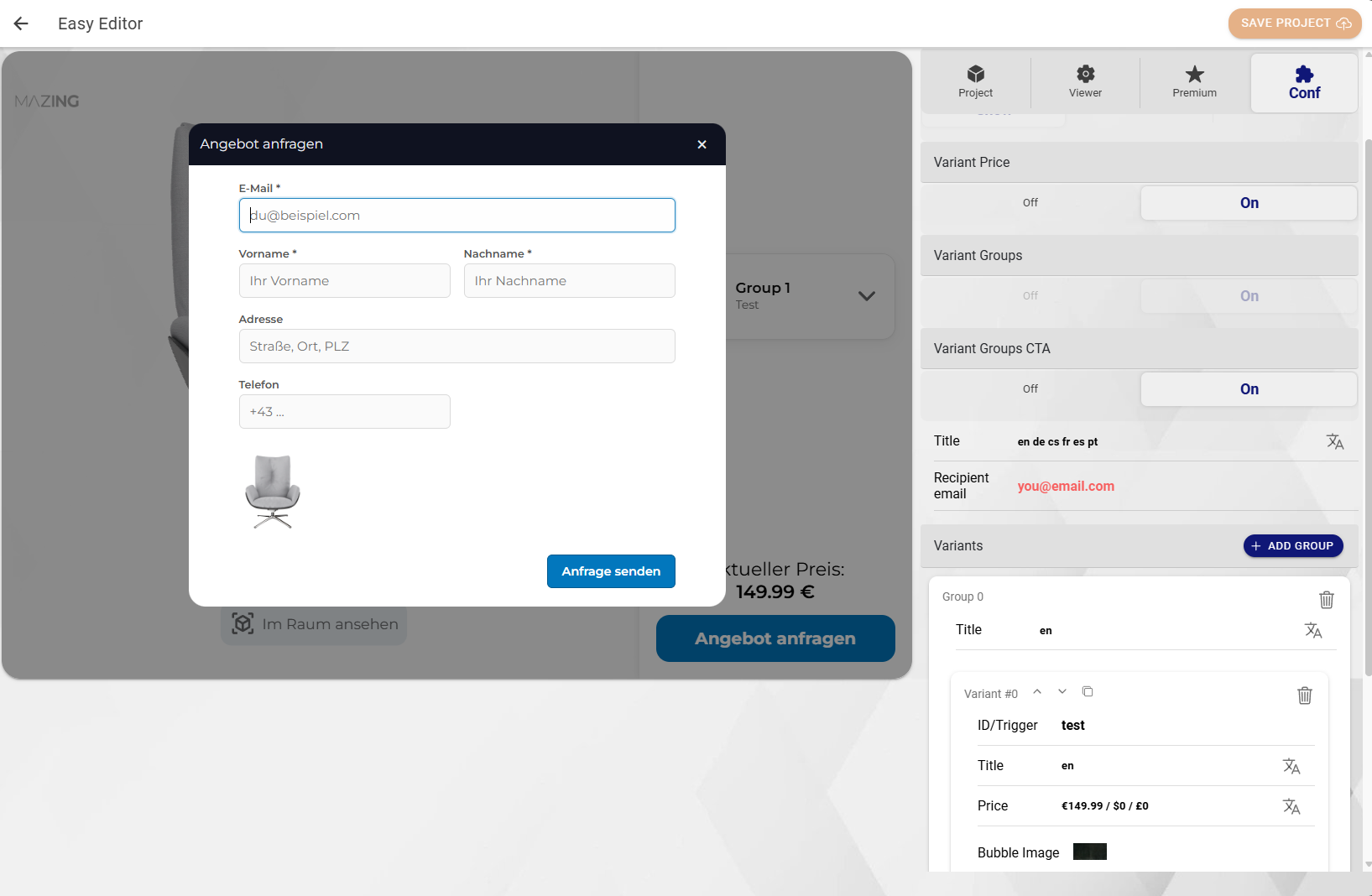Pick the Bubble Image black swatch
1372x896 pixels.
(x=1089, y=852)
